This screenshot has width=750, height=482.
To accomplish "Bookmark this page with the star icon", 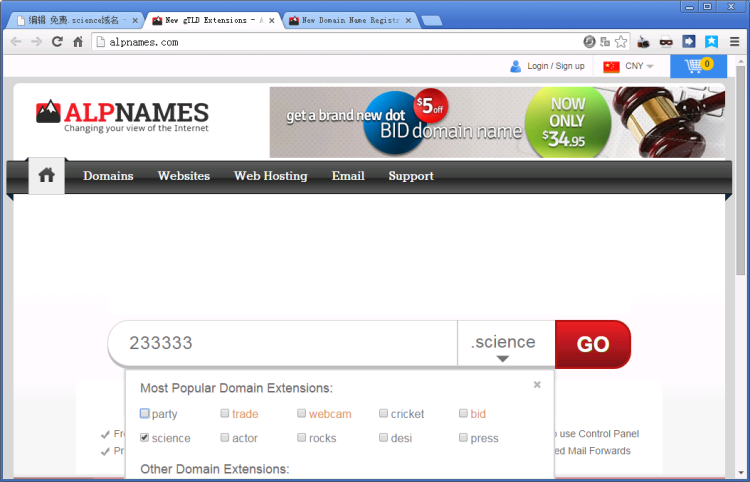I will [x=621, y=42].
